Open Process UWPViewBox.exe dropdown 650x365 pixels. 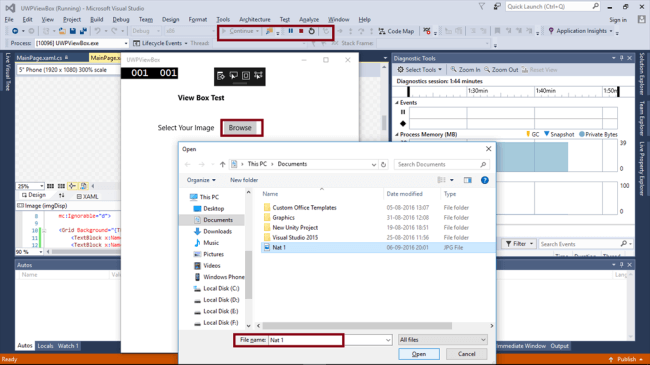pyautogui.click(x=81, y=43)
